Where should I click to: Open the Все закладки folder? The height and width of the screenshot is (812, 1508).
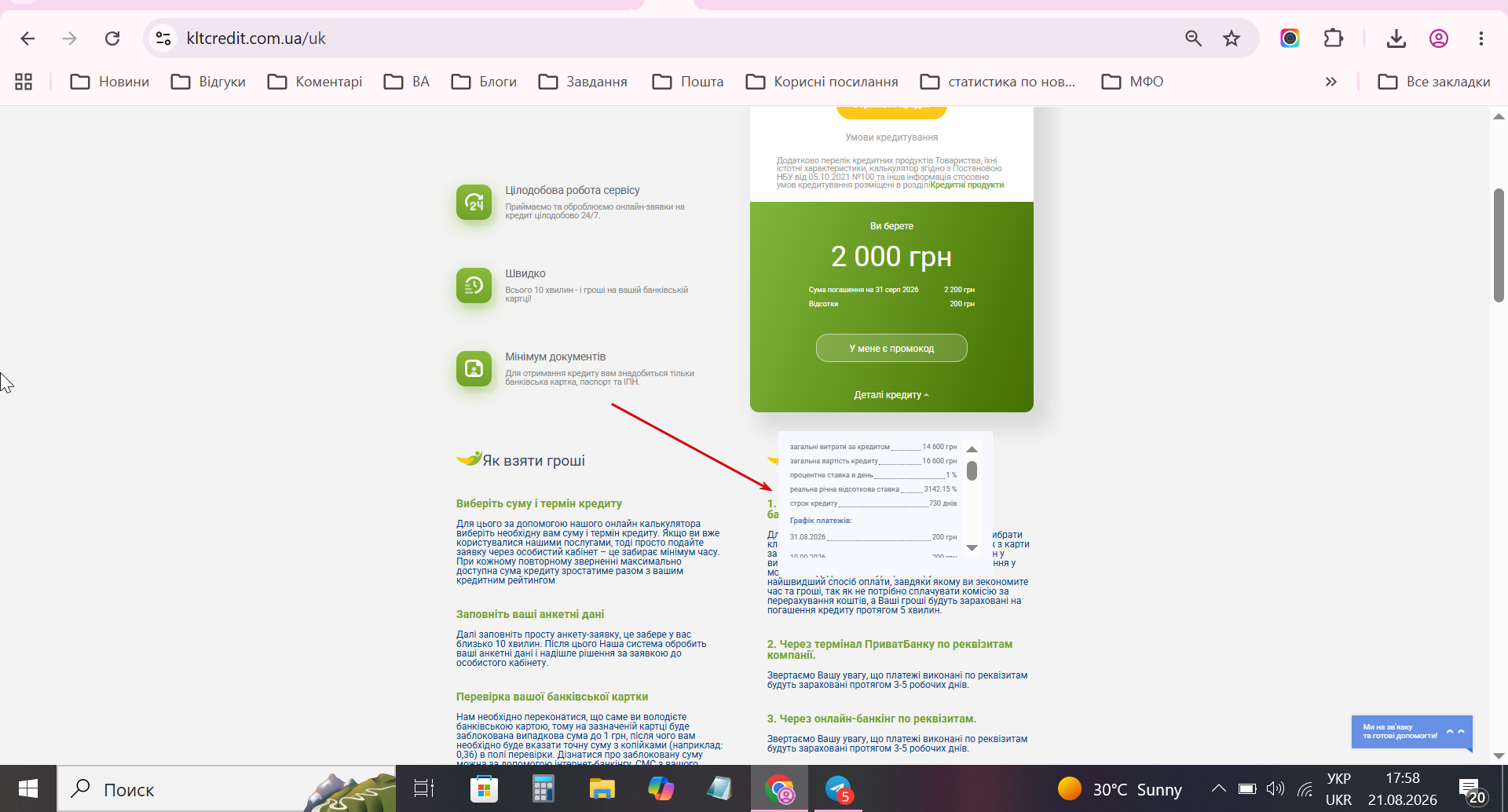(1434, 82)
